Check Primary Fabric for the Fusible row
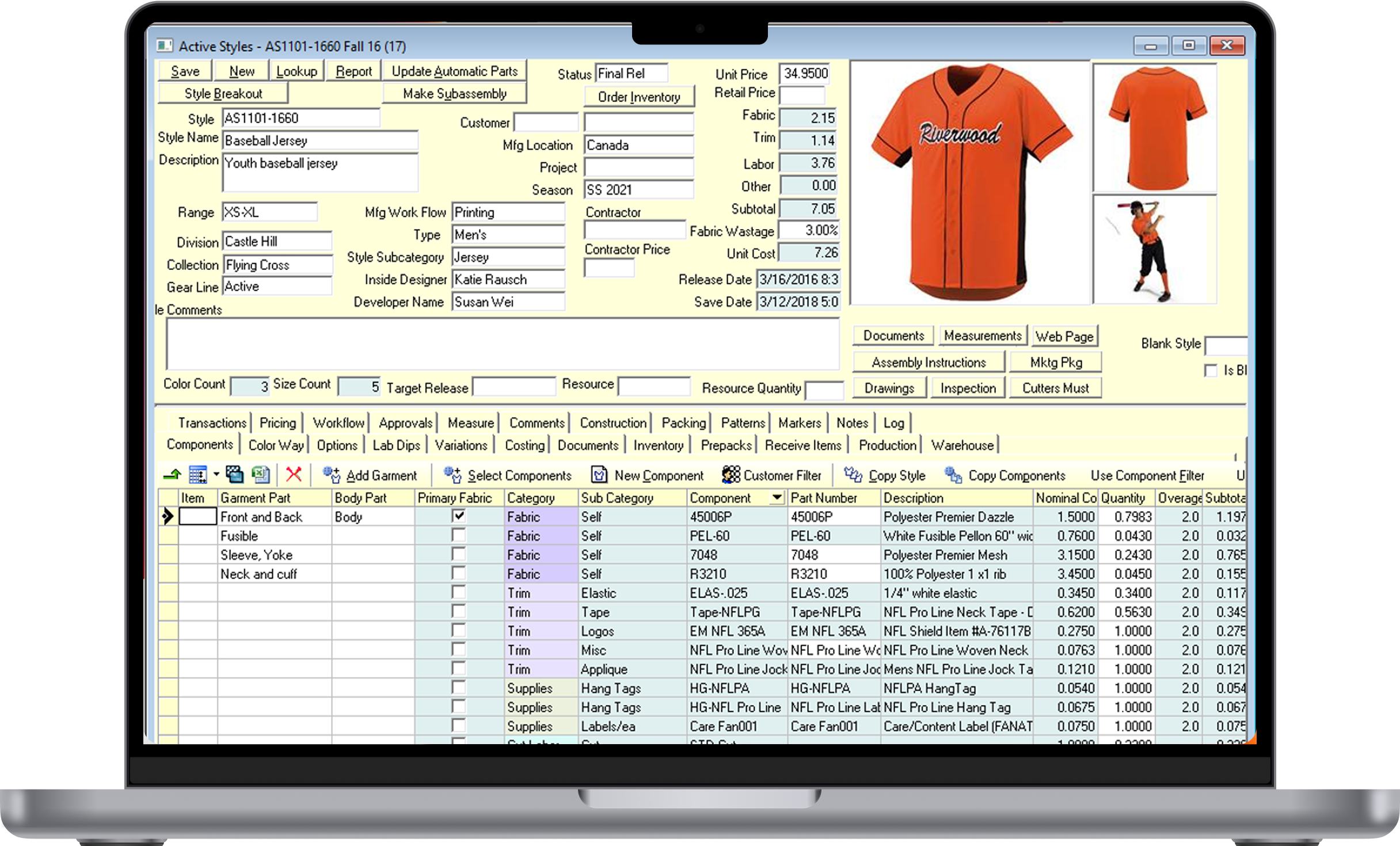 click(458, 535)
